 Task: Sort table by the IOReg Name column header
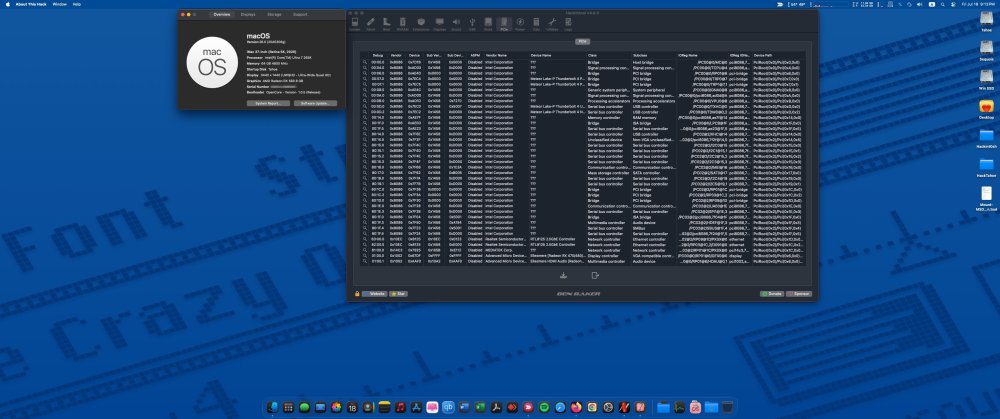[702, 55]
